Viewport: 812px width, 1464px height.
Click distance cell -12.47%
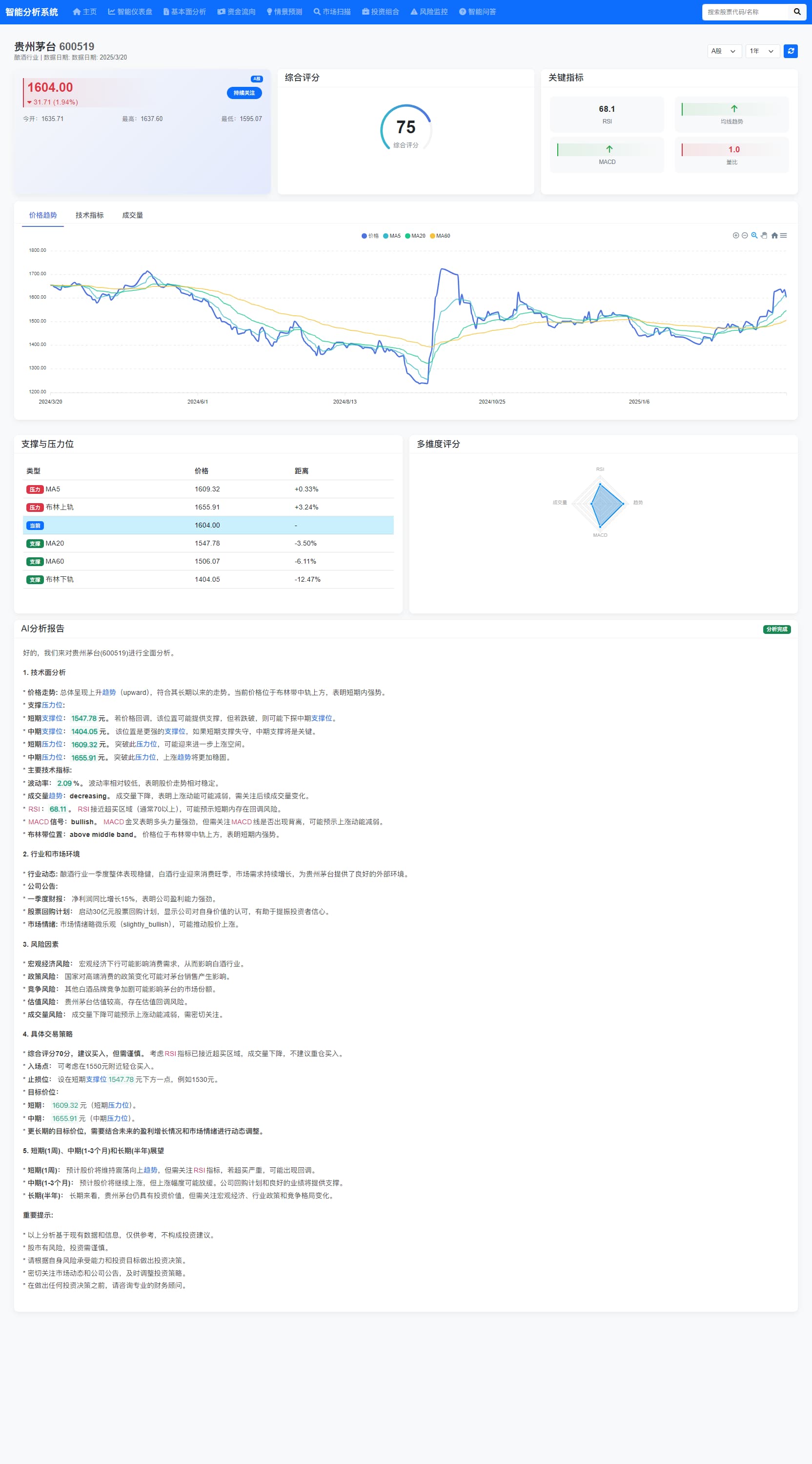[307, 580]
